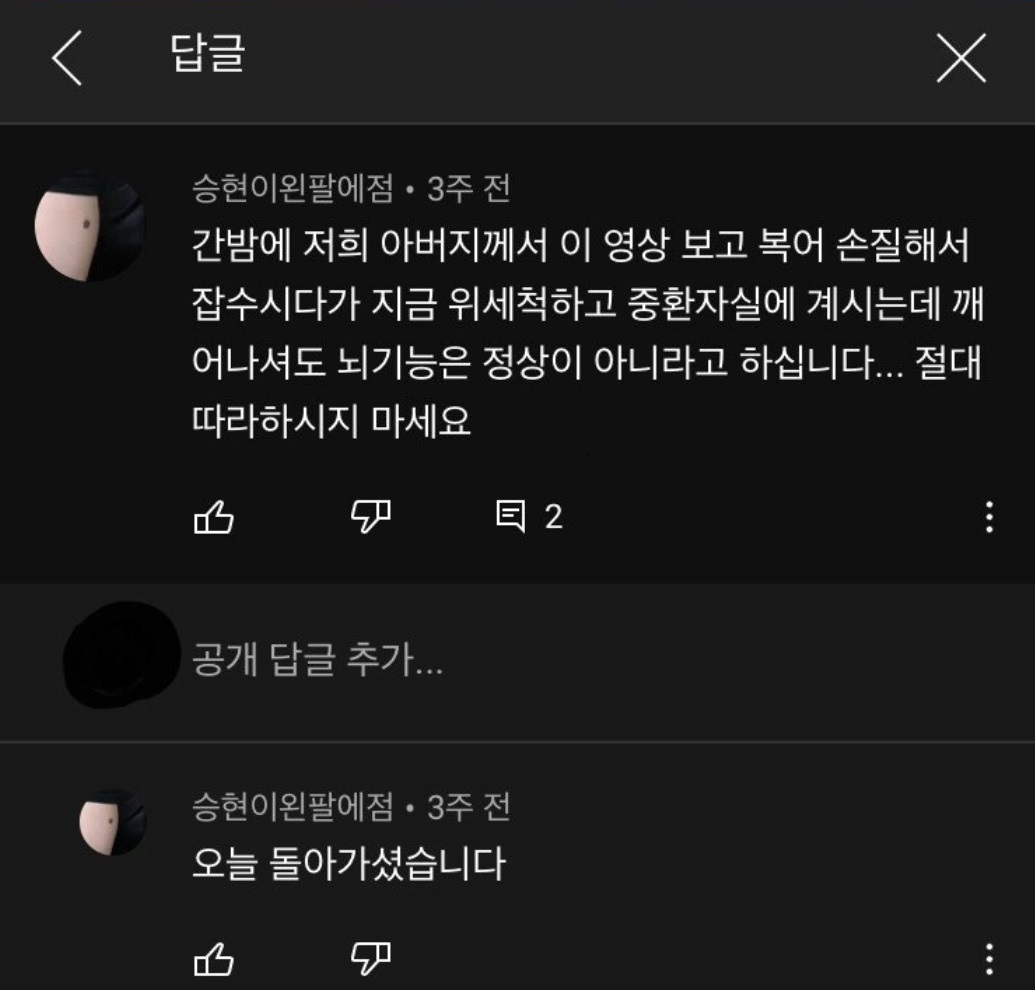
Task: Tap the 3주 전 timestamp on main comment
Action: (469, 189)
